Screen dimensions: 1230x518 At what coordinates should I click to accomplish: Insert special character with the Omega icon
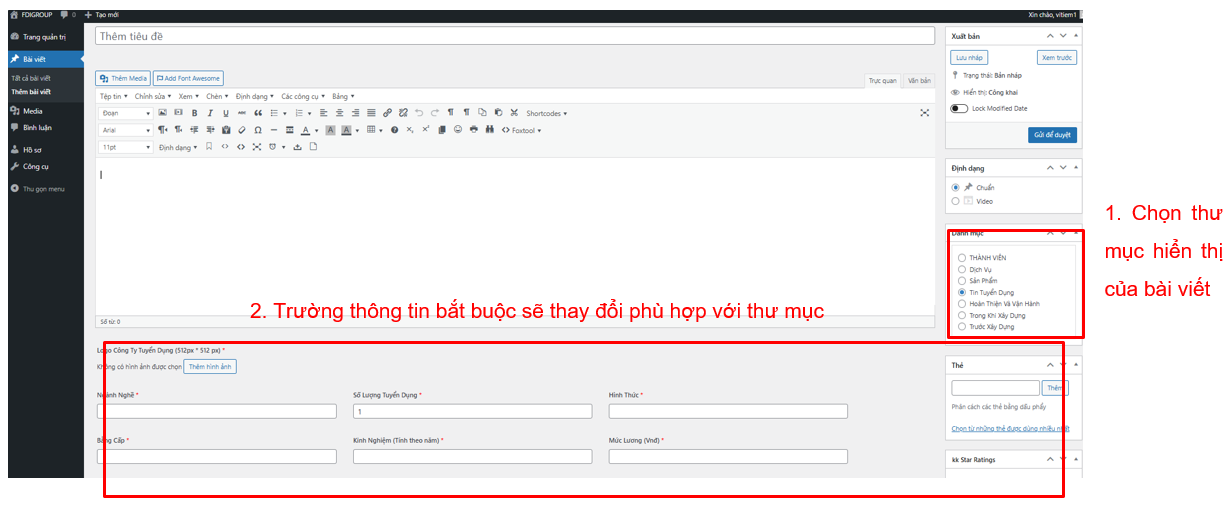tap(258, 130)
